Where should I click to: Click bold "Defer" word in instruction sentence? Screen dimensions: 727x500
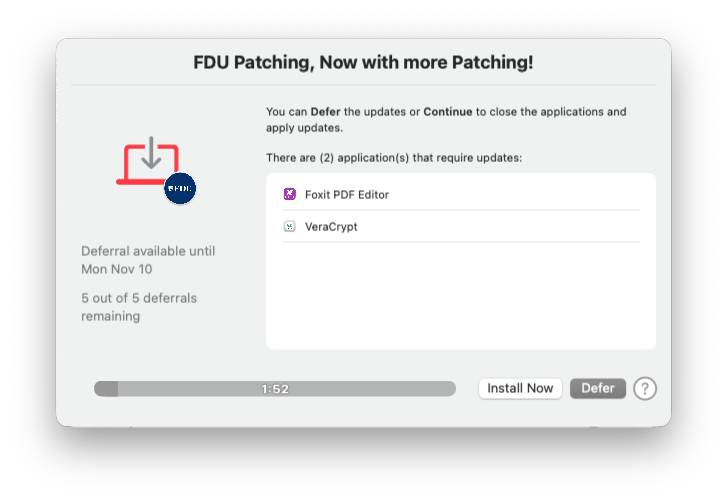tap(326, 111)
